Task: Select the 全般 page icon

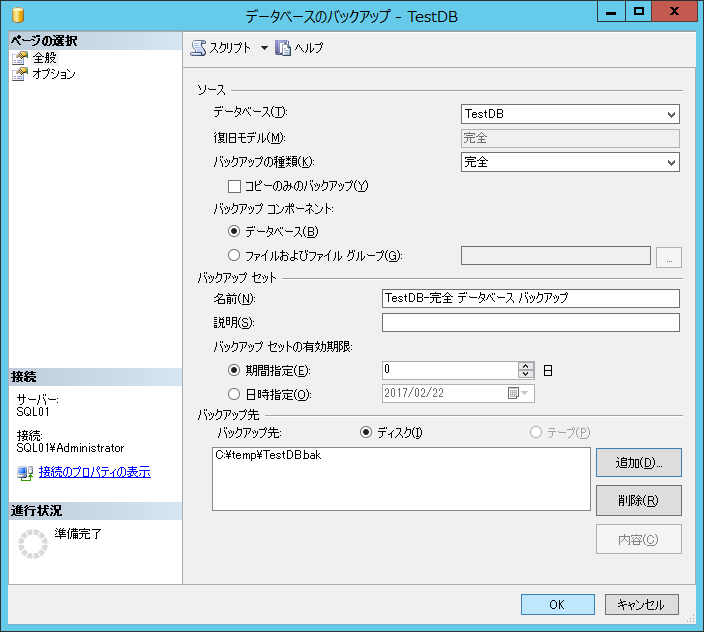Action: click(20, 58)
